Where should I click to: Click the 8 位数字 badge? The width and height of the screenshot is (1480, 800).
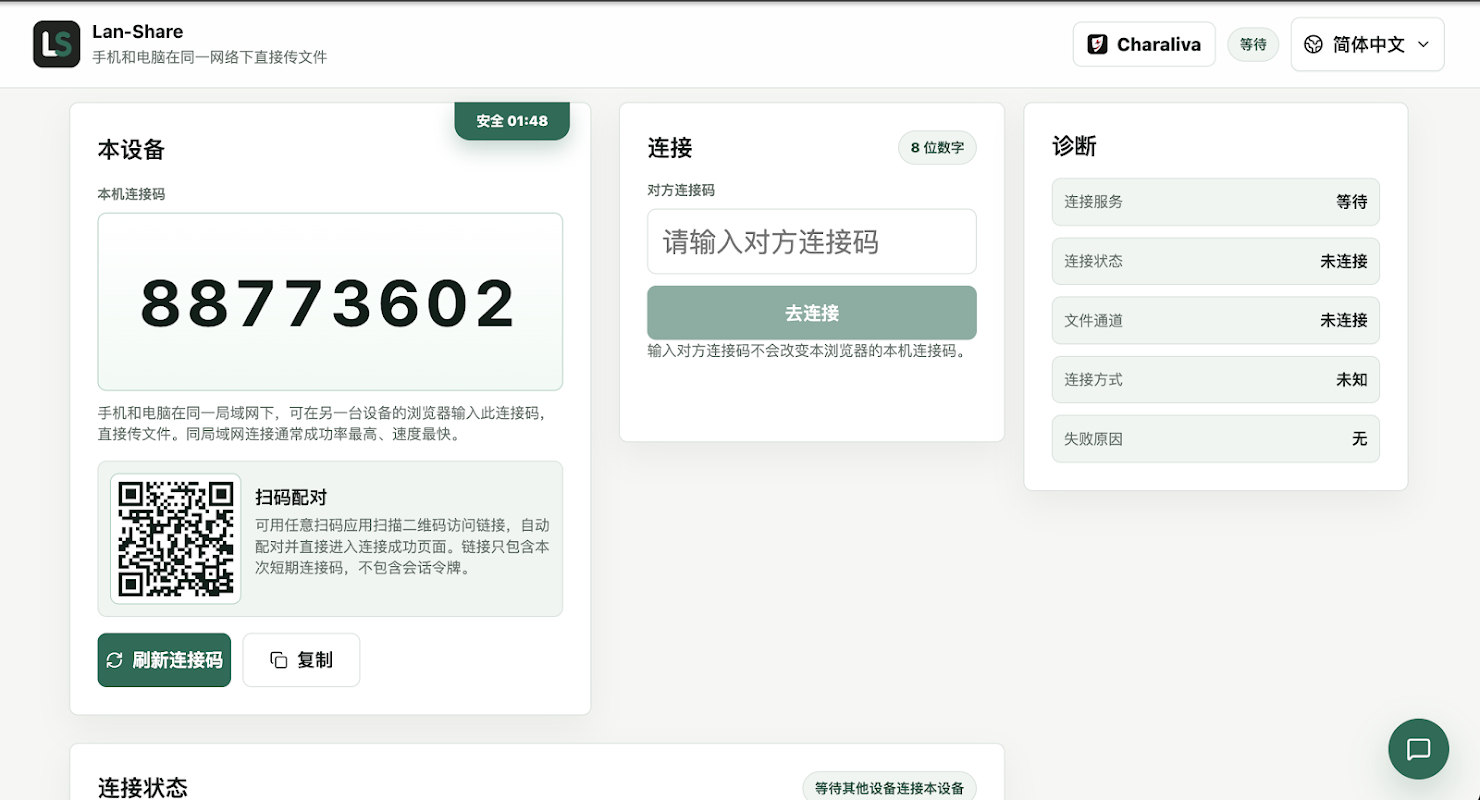[937, 148]
